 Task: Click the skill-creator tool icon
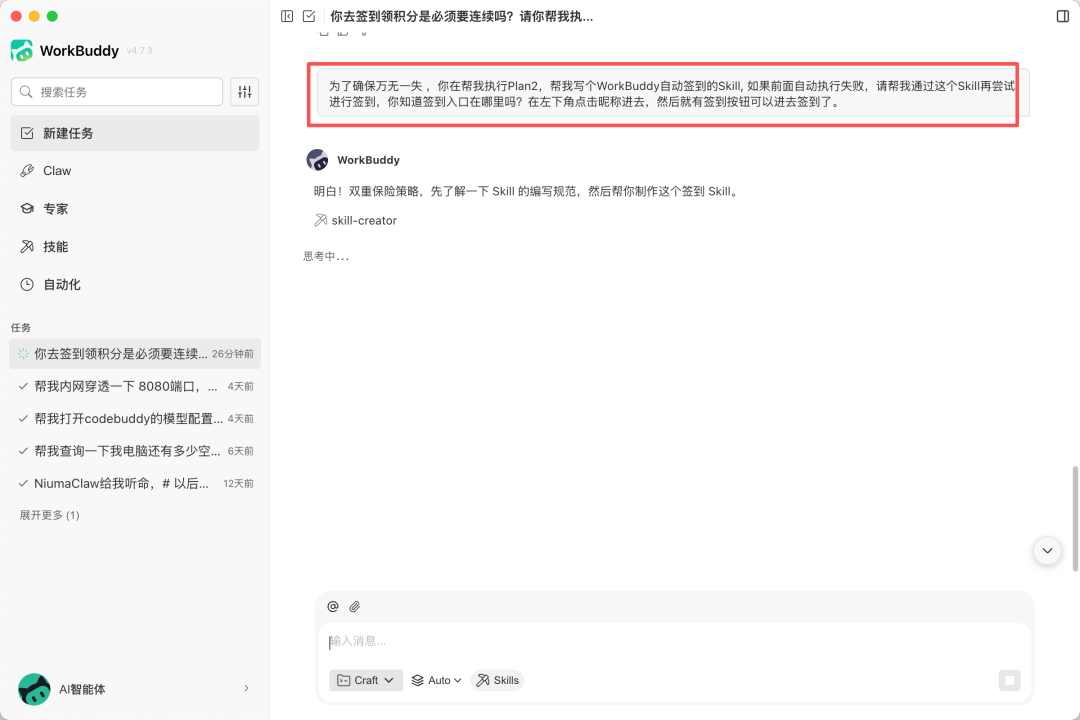(321, 220)
